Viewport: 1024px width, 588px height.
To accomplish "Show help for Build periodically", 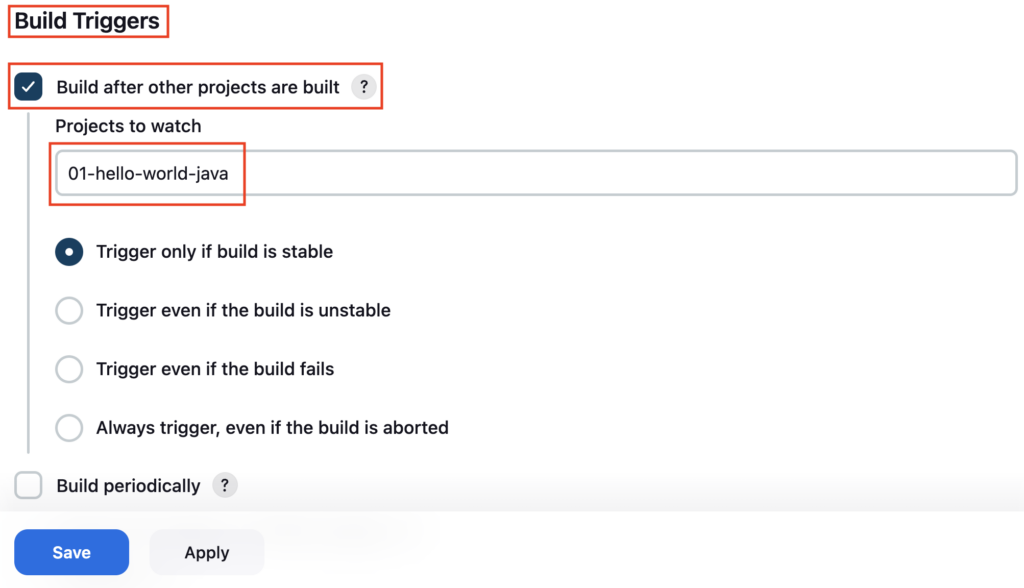I will (x=225, y=485).
